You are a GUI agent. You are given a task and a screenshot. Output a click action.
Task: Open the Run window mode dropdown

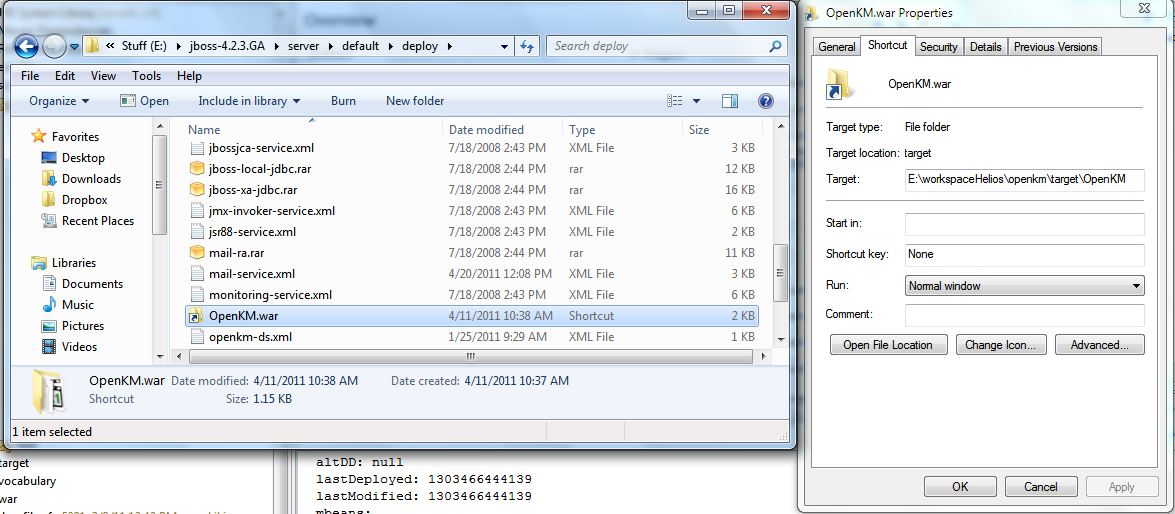[1024, 286]
